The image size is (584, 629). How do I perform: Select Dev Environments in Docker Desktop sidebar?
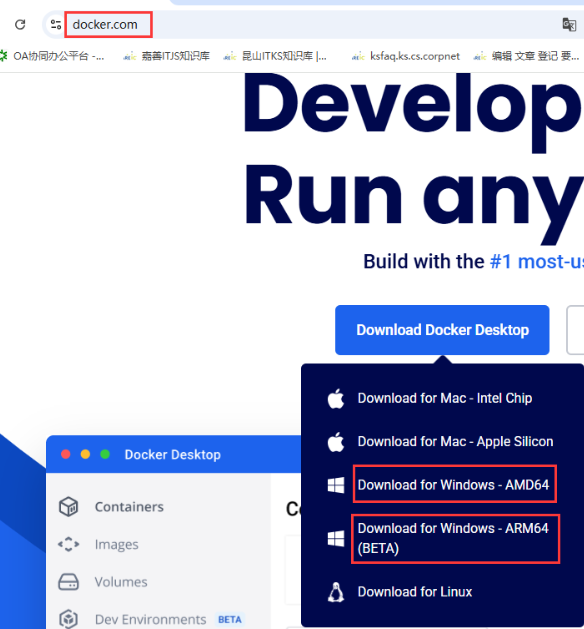pyautogui.click(x=150, y=619)
